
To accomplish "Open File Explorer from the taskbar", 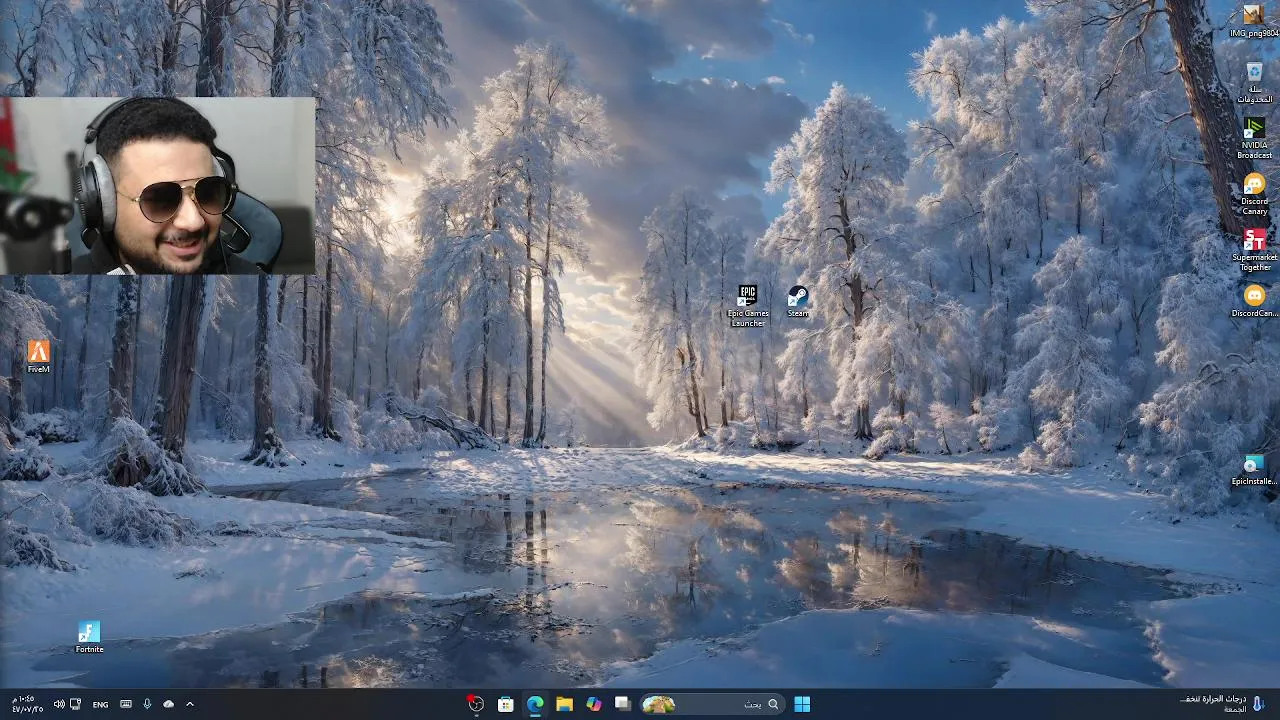I will coord(564,704).
